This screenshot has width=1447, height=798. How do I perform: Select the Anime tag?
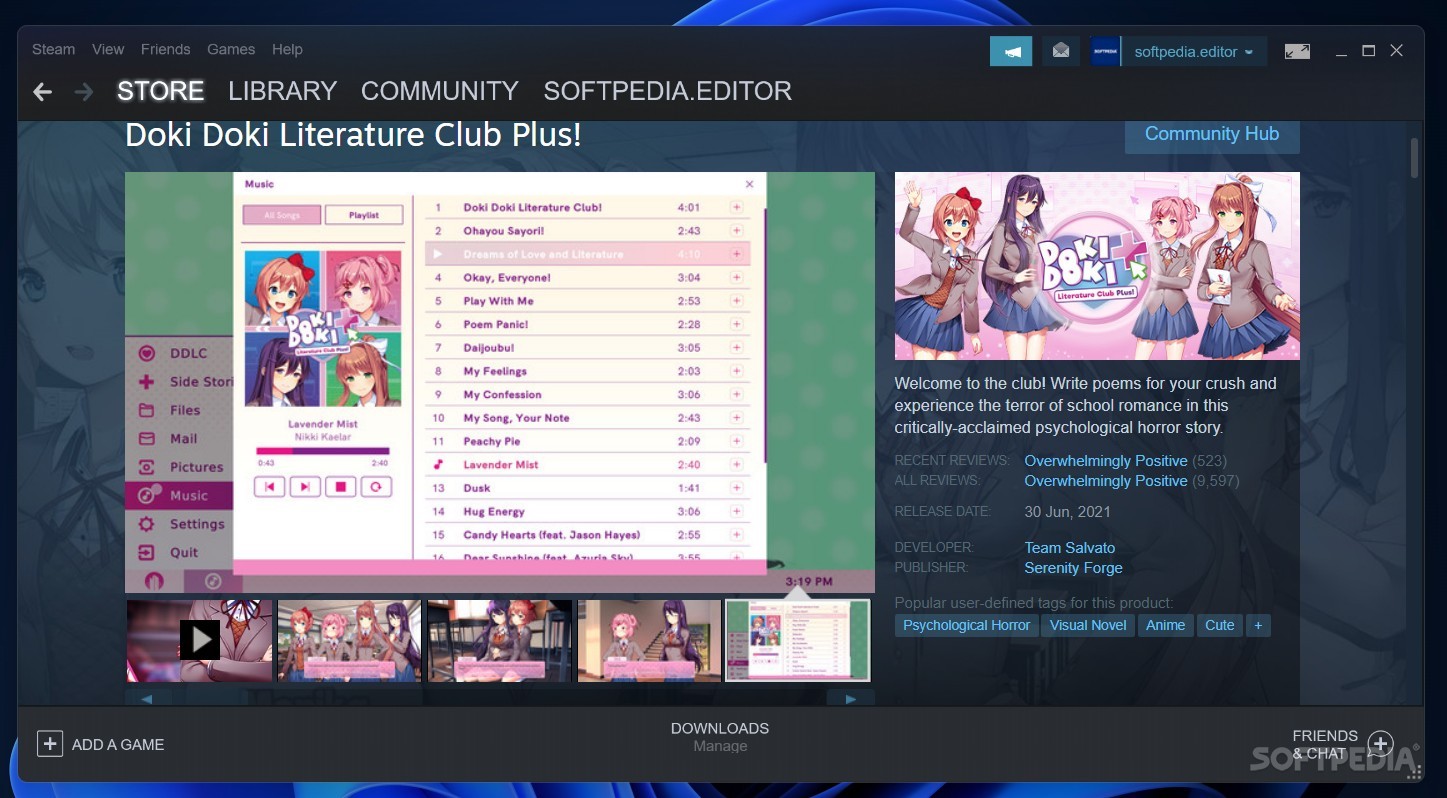[1165, 625]
